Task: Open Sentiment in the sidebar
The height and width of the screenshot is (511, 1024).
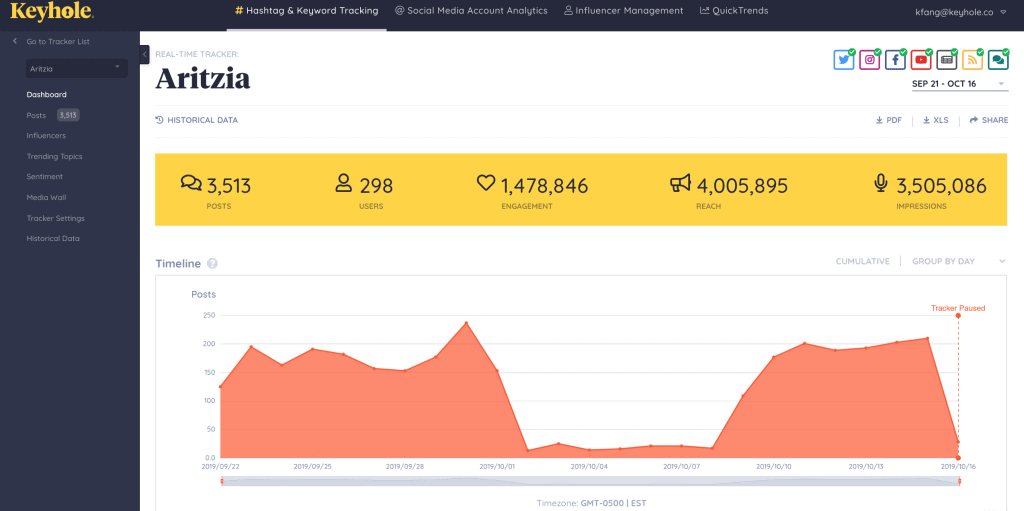Action: 44,176
